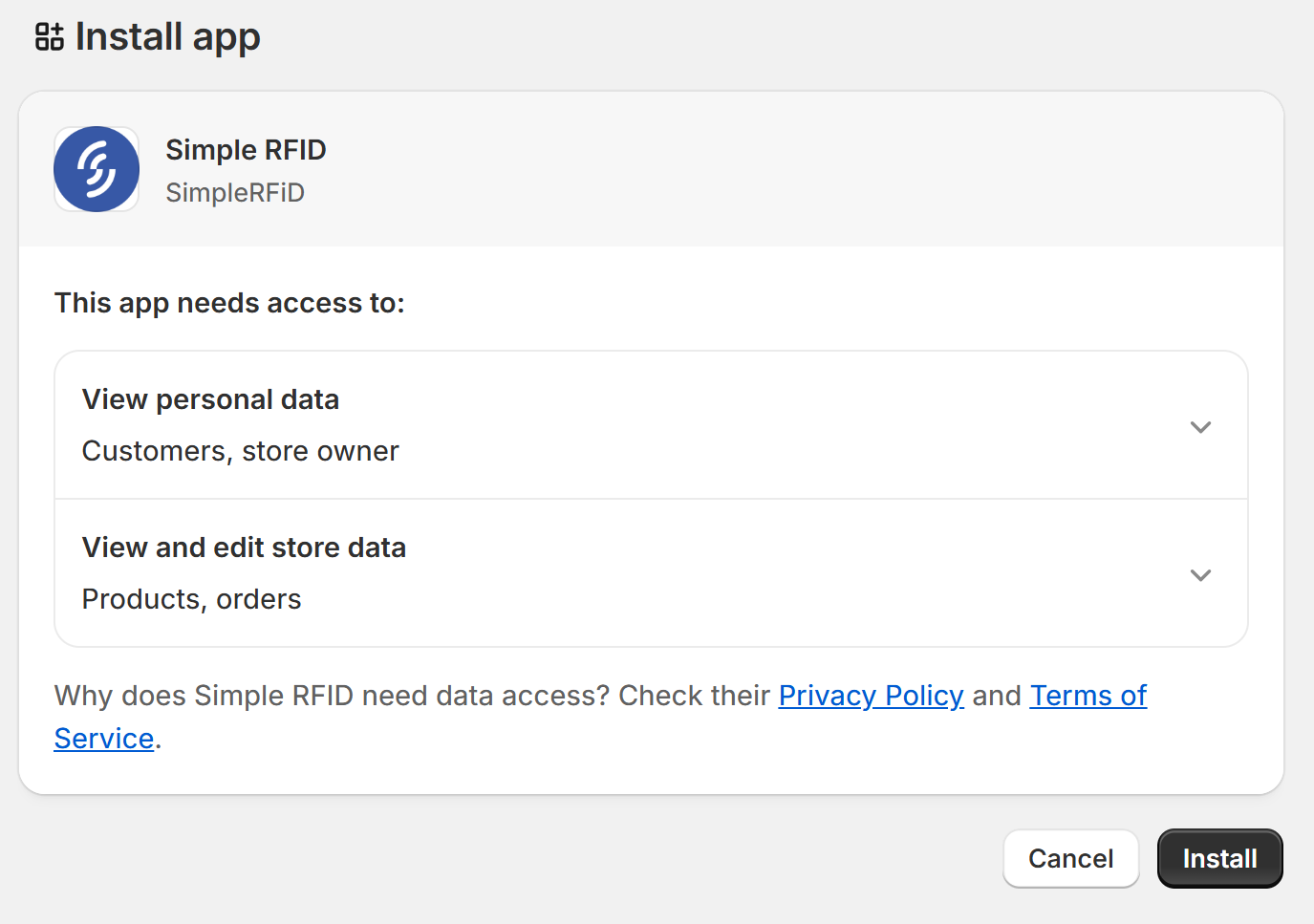
Task: Click 'This app needs access to:' heading
Action: (229, 303)
